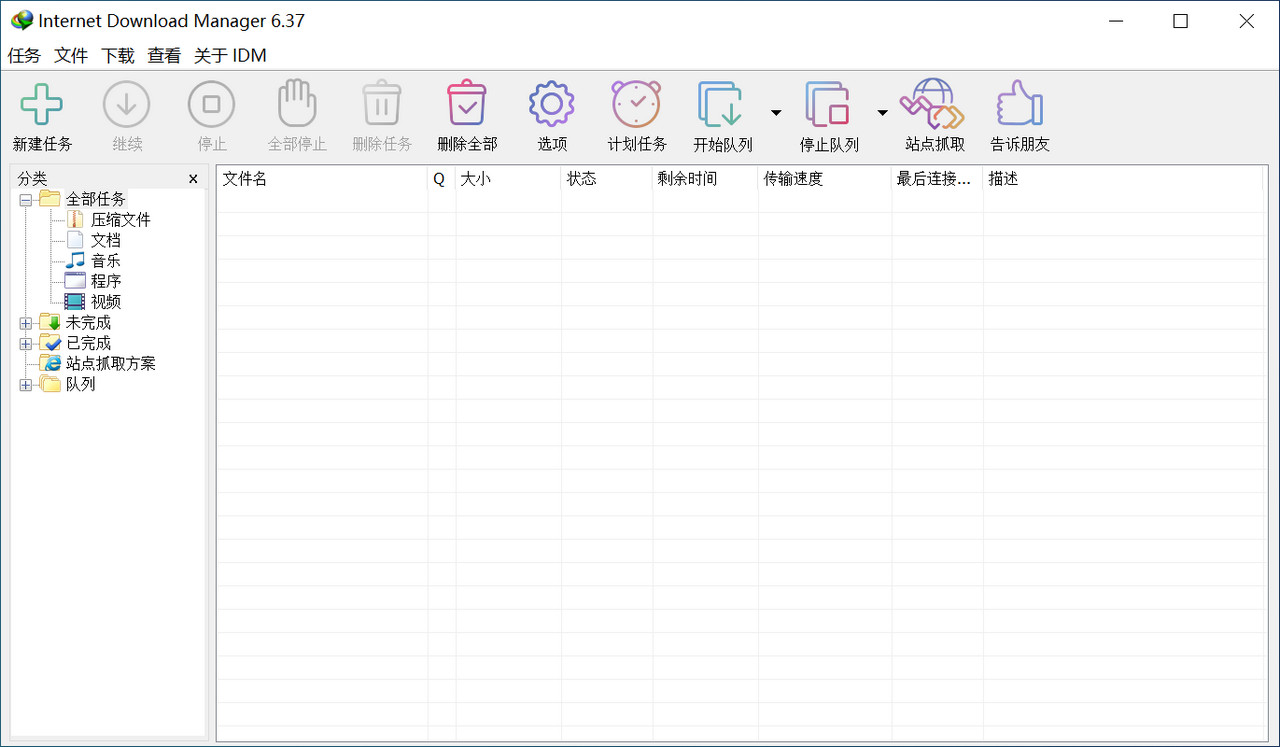Viewport: 1280px width, 747px height.
Task: Select 站点抓取方案 label in tree
Action: pos(111,363)
